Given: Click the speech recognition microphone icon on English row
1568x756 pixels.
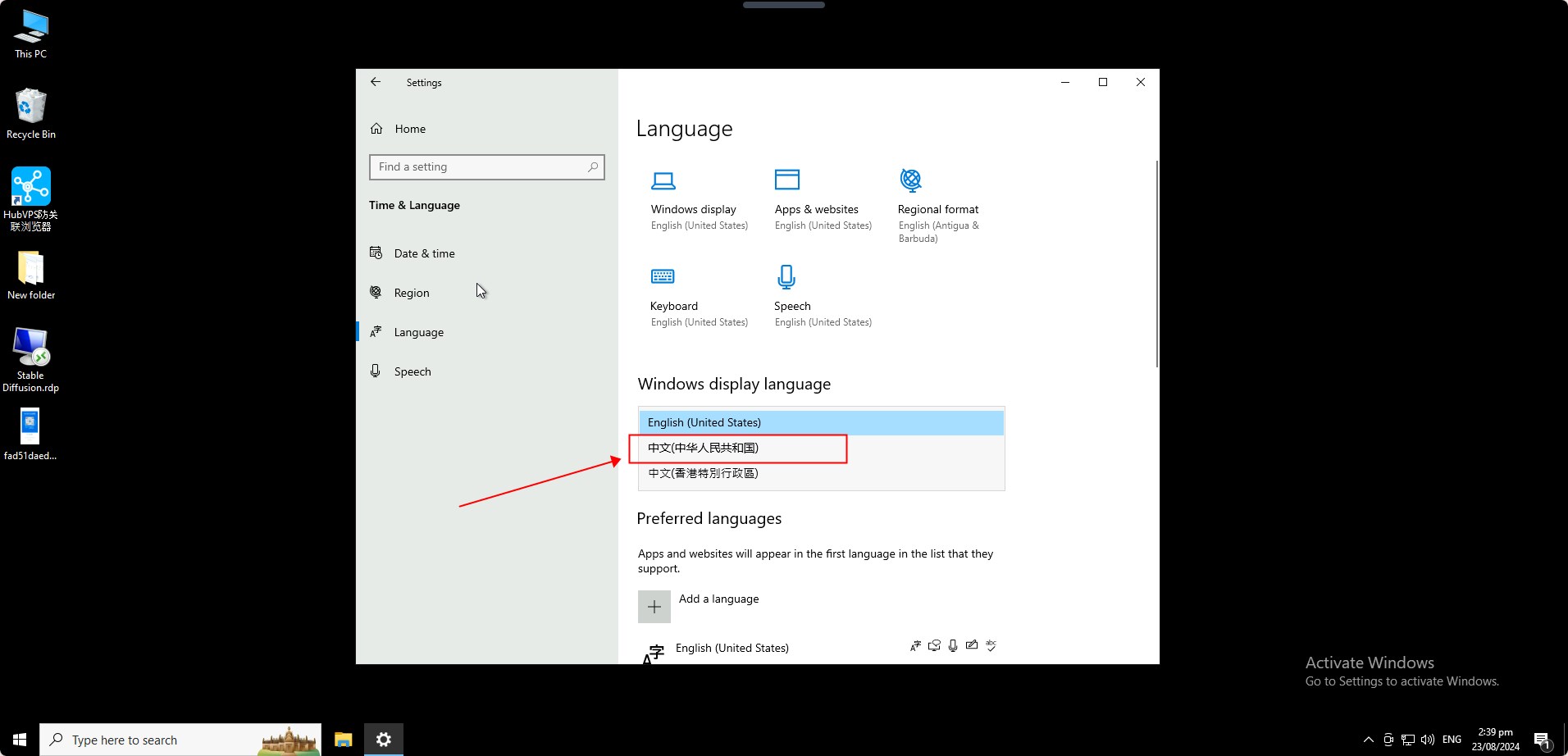Looking at the screenshot, I should click(953, 646).
